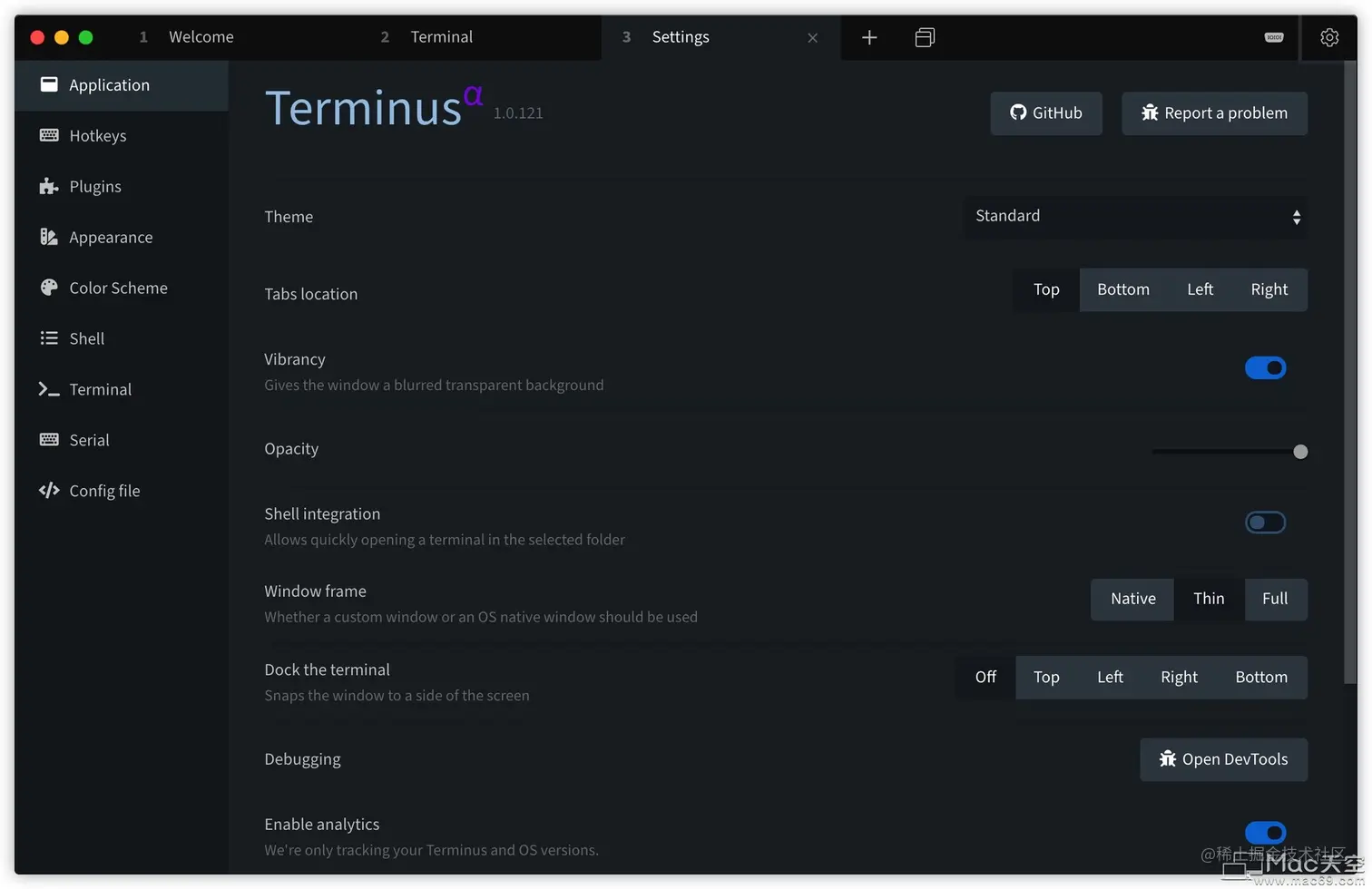Toggle the Vibrancy switch

click(1265, 367)
